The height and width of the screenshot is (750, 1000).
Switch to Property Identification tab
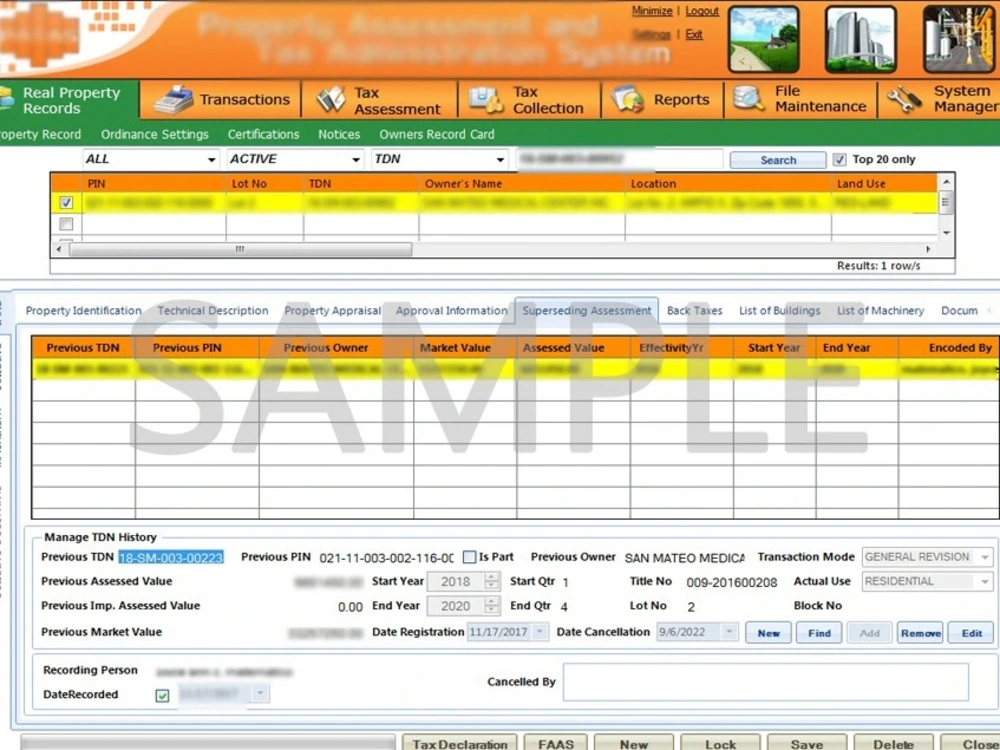click(84, 311)
